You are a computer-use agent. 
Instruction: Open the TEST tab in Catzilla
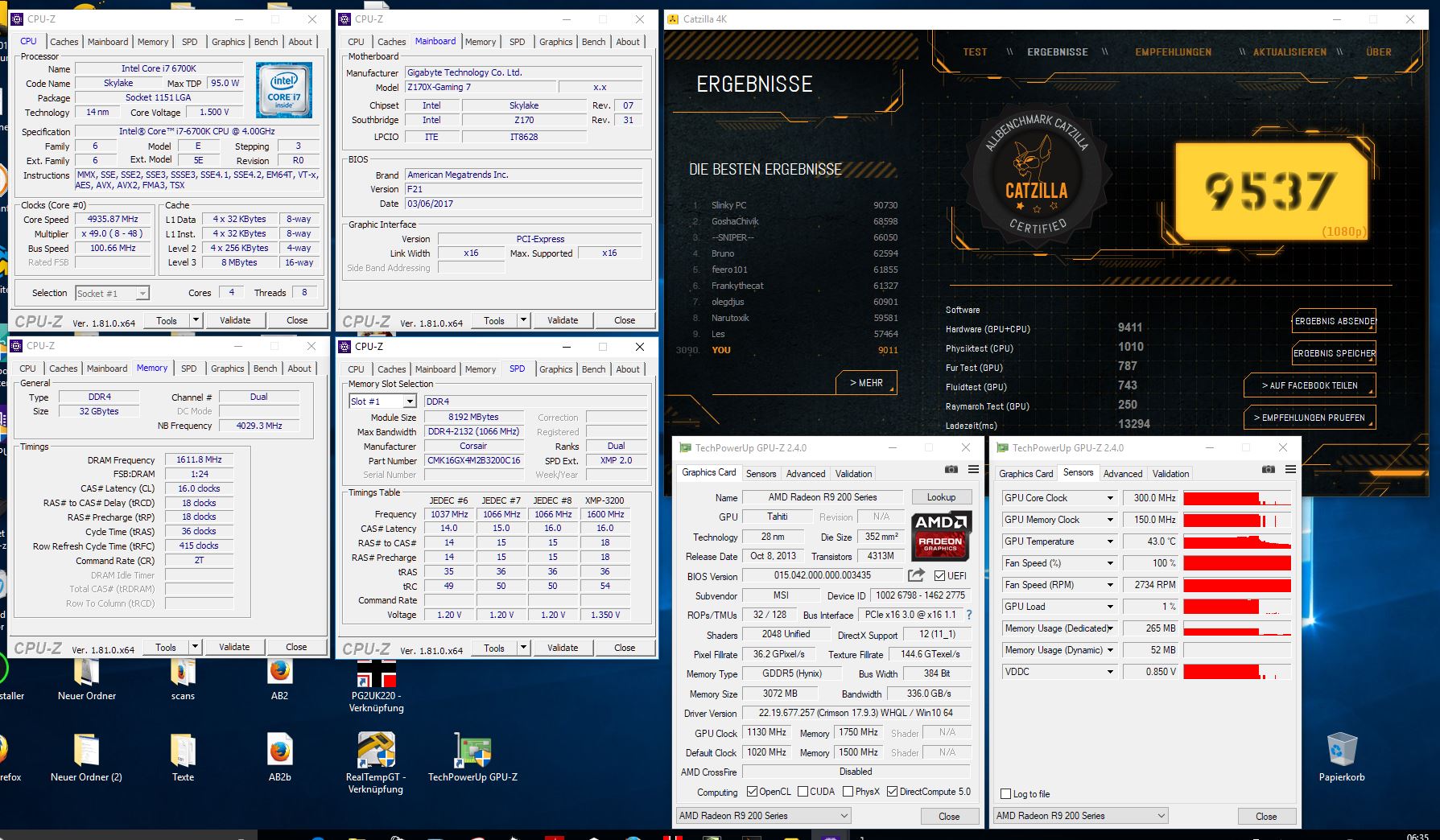click(975, 52)
